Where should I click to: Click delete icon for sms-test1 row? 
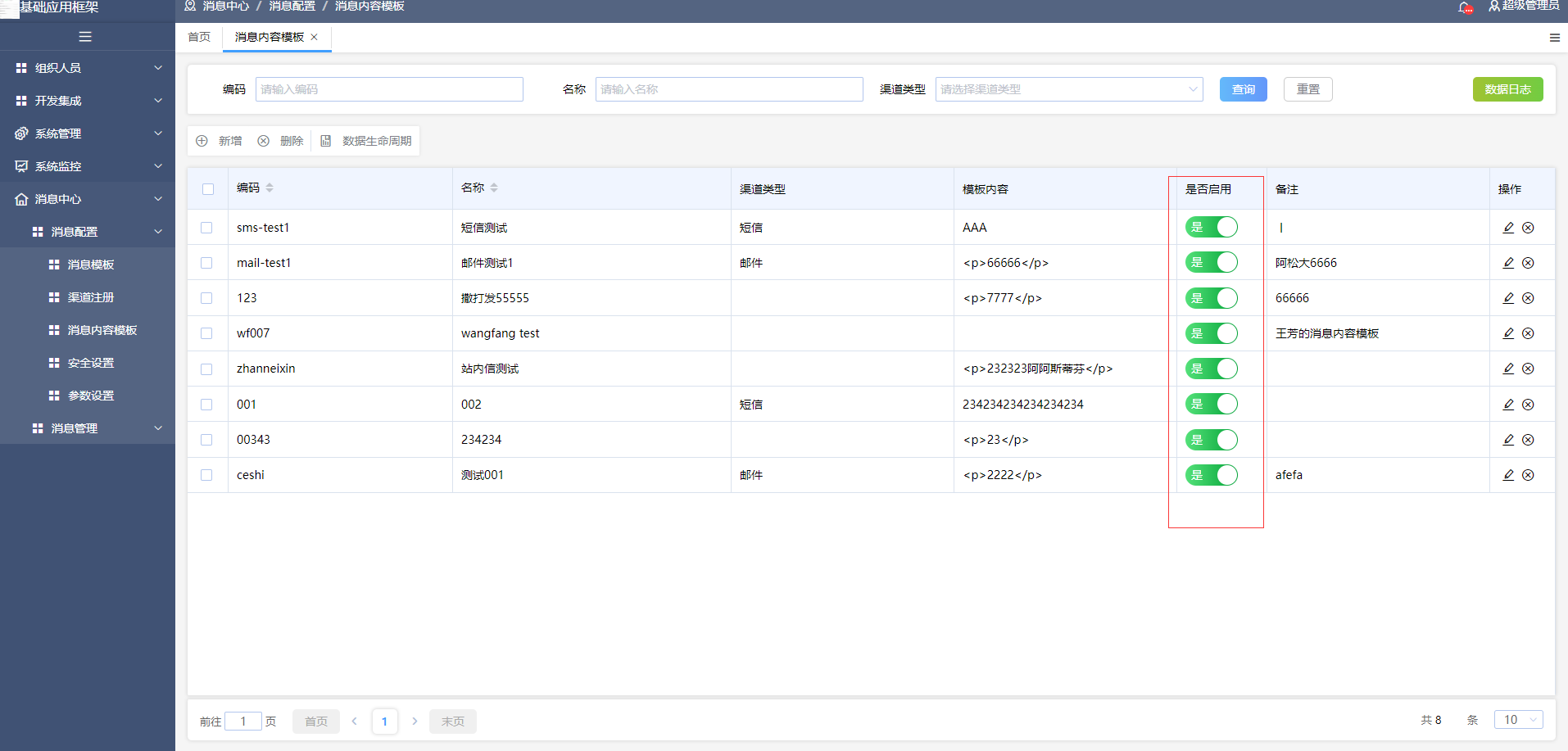(1528, 228)
